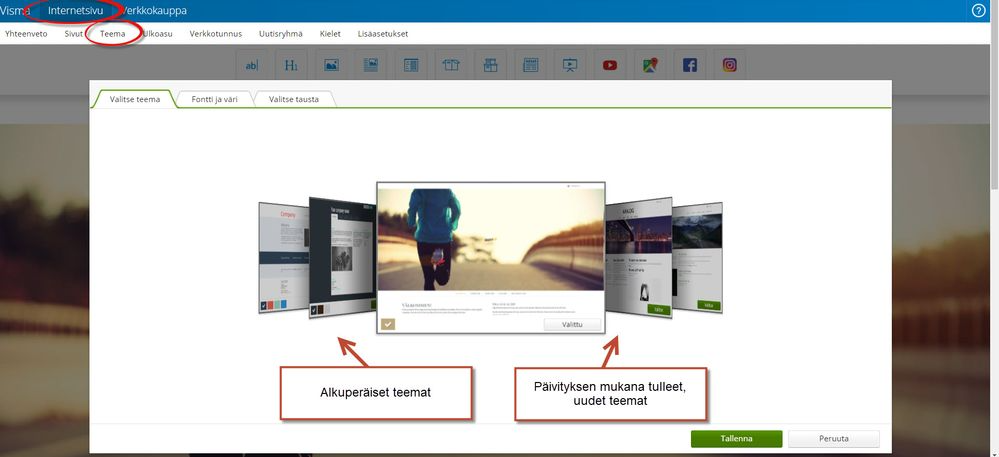Open the Uutisryhmä menu item
This screenshot has height=457, width=999.
[281, 34]
